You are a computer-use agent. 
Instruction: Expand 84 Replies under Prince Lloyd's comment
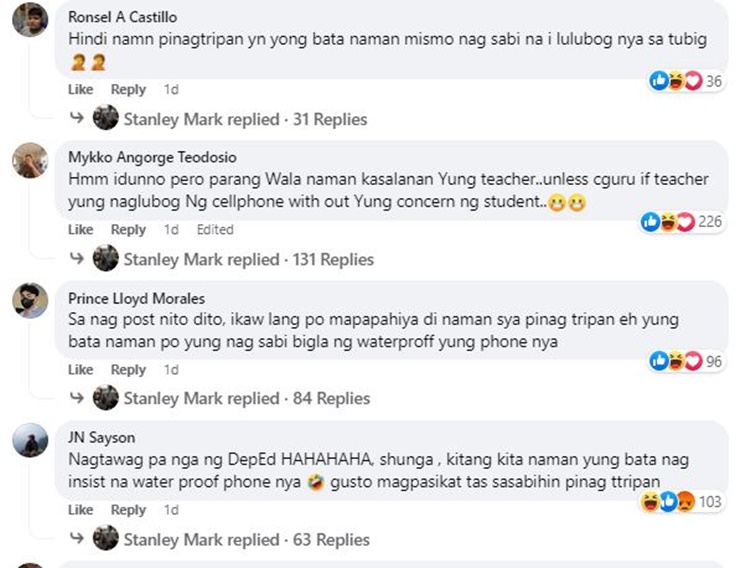[x=331, y=398]
